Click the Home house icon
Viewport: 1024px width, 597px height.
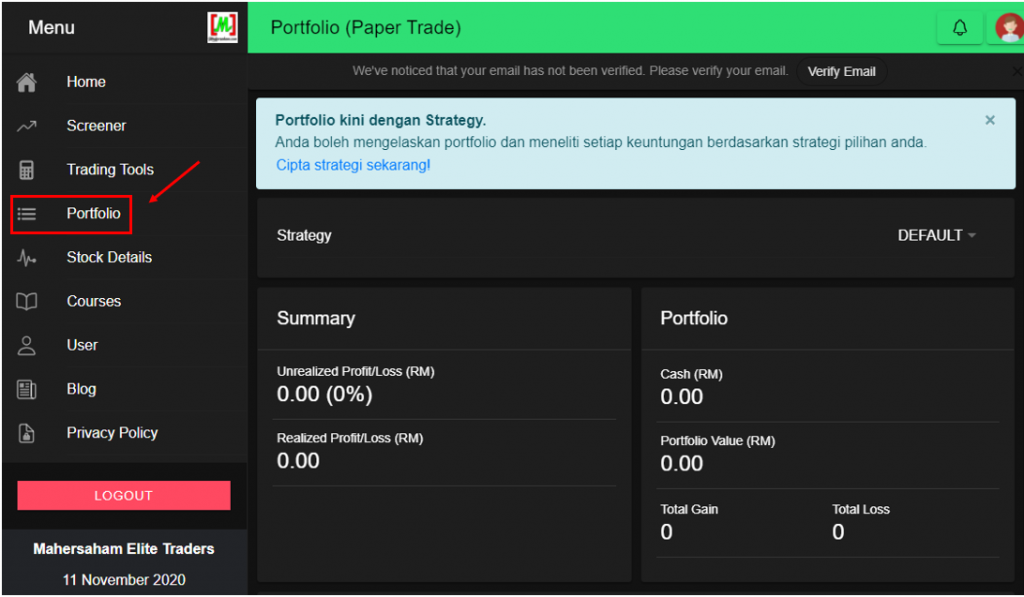27,83
